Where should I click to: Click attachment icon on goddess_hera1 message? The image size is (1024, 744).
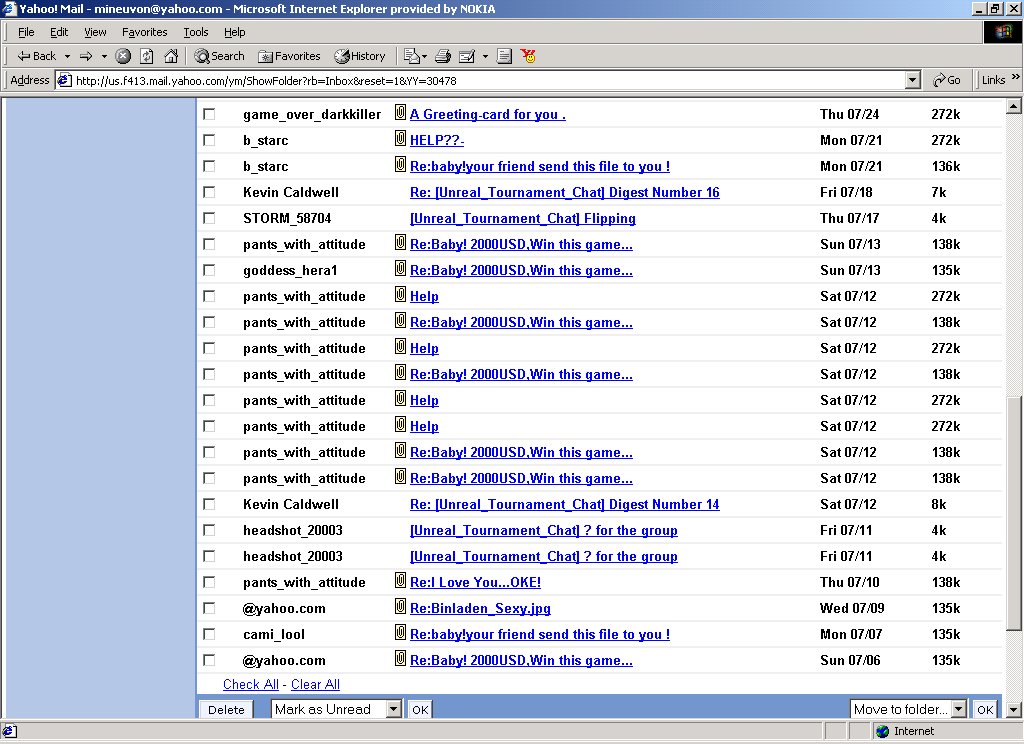point(400,268)
